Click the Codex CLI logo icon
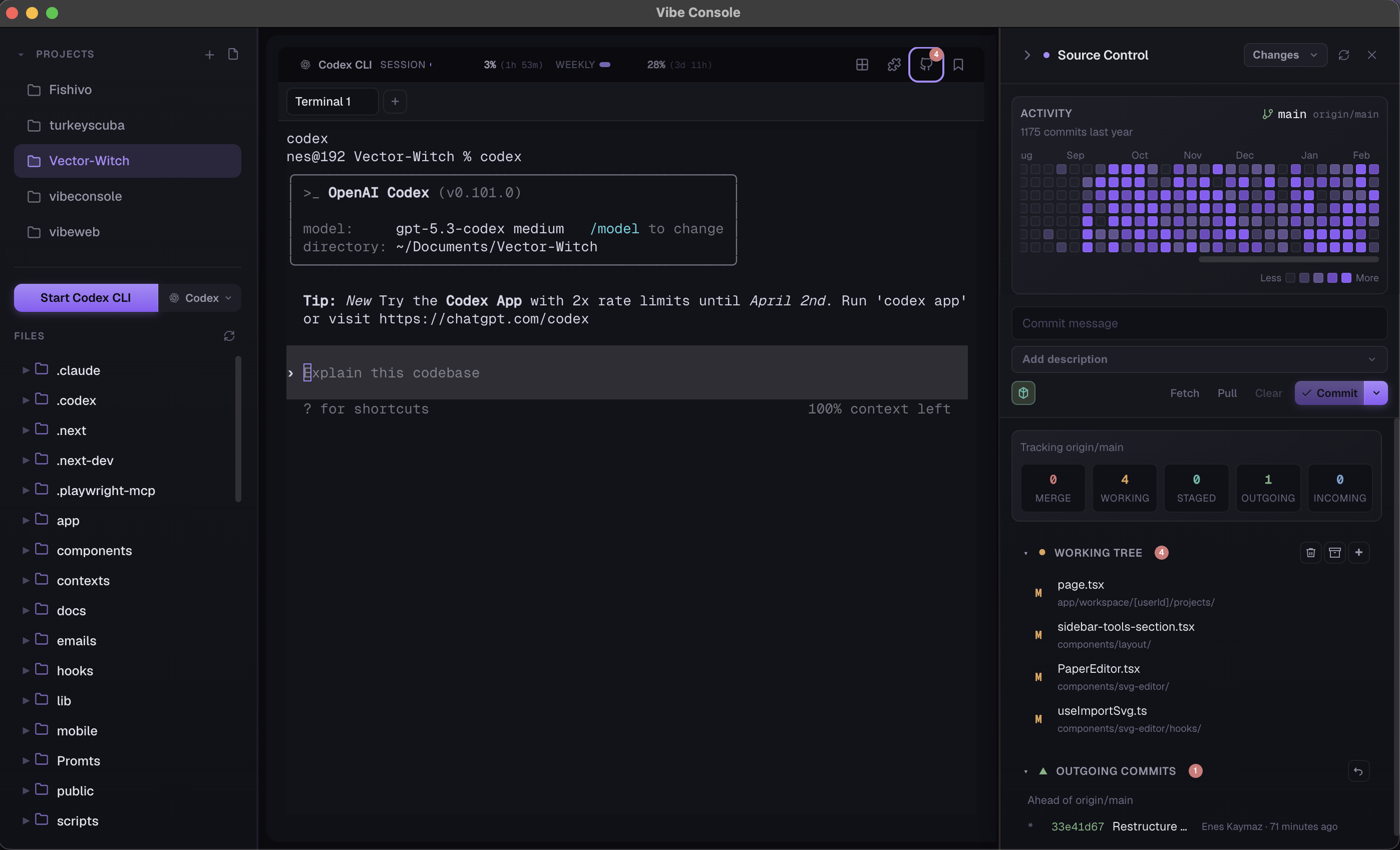The image size is (1400, 850). (x=305, y=65)
